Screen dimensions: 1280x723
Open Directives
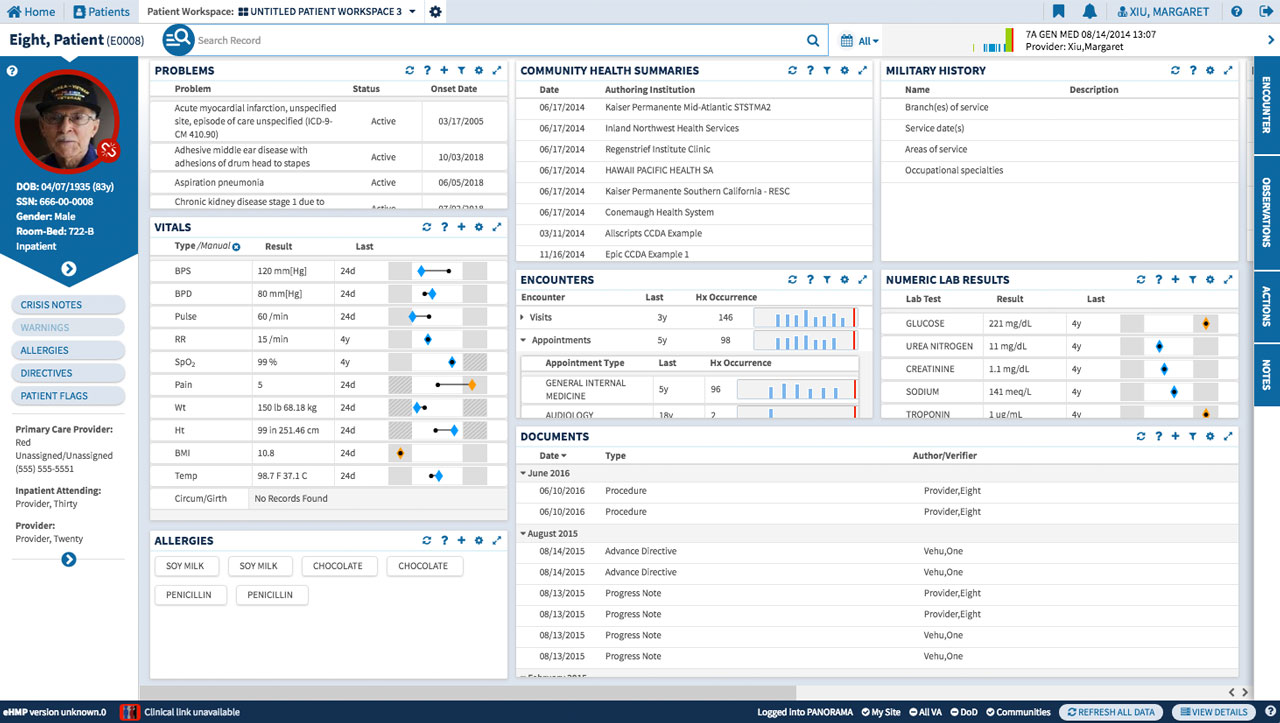[69, 373]
